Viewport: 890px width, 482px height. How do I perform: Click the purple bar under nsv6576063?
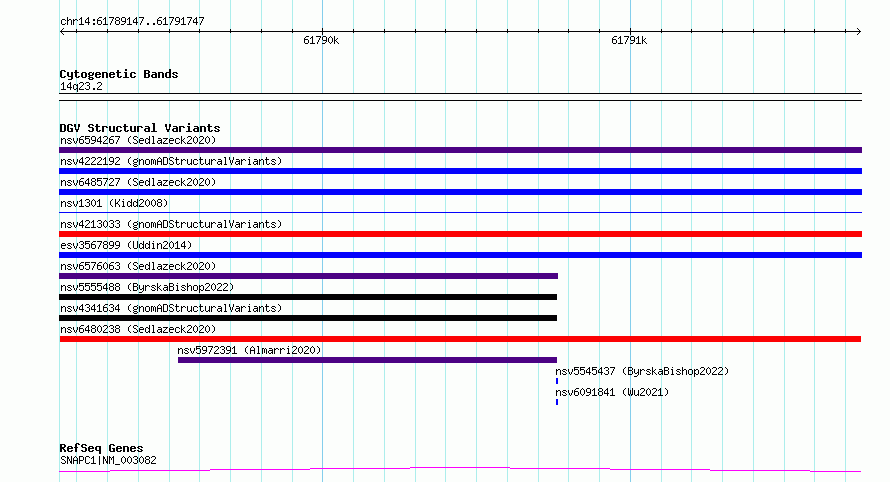click(x=309, y=276)
